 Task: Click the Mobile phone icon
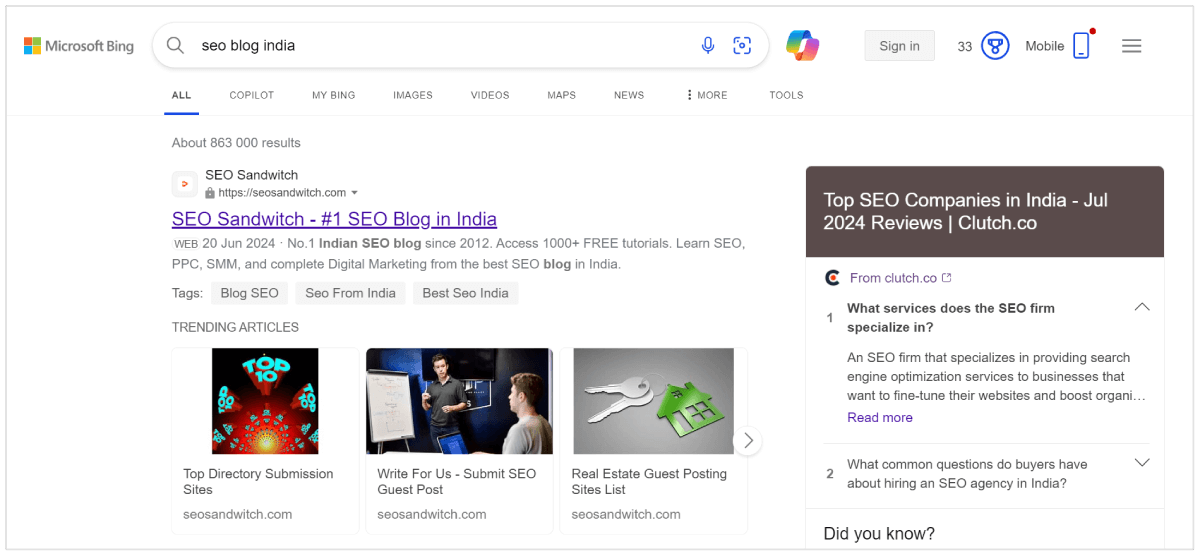coord(1081,46)
